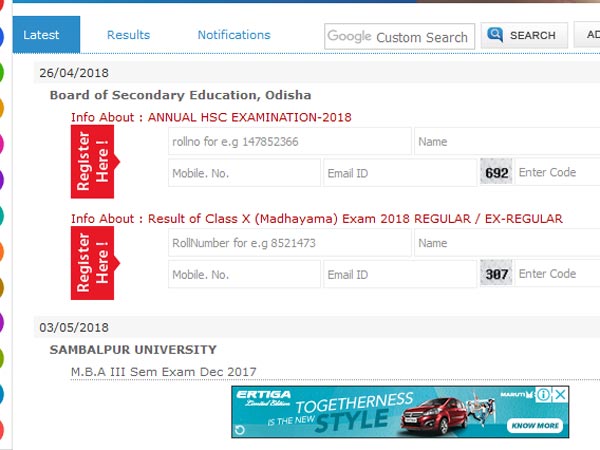
Task: Focus the Google Custom Search box
Action: [398, 36]
